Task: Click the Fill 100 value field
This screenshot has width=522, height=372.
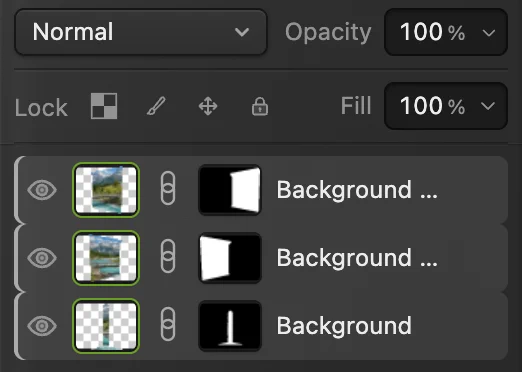Action: pos(432,106)
